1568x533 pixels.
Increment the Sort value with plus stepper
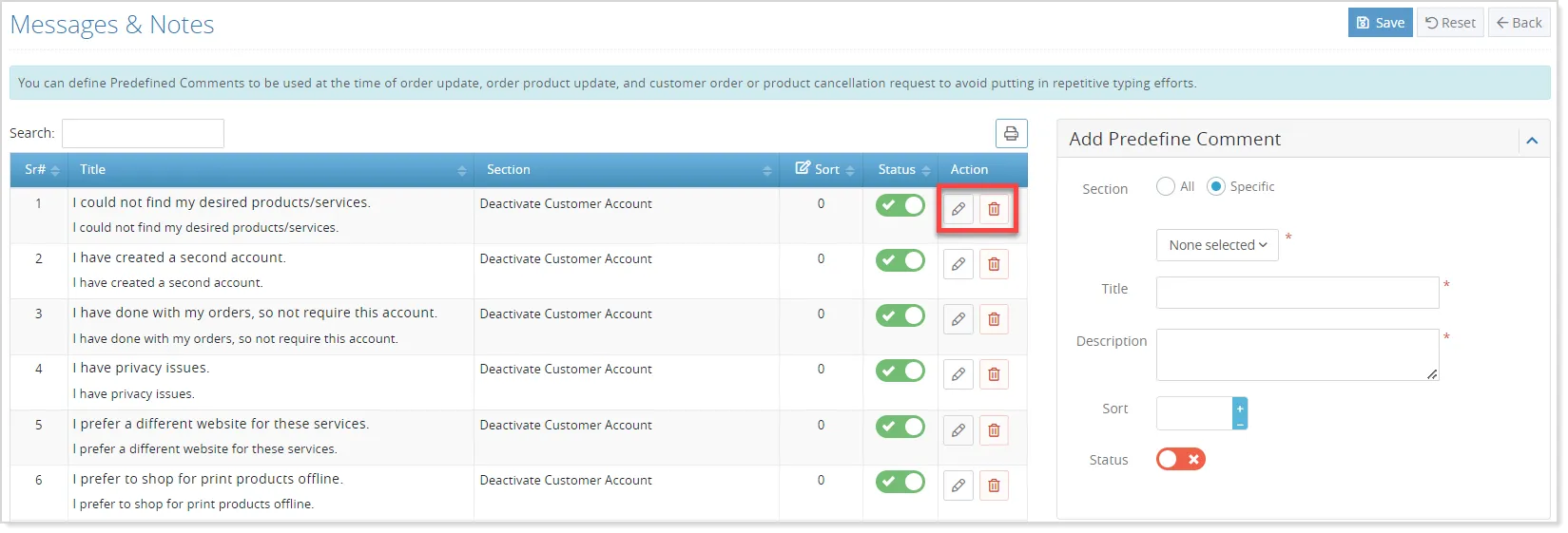[x=1240, y=407]
